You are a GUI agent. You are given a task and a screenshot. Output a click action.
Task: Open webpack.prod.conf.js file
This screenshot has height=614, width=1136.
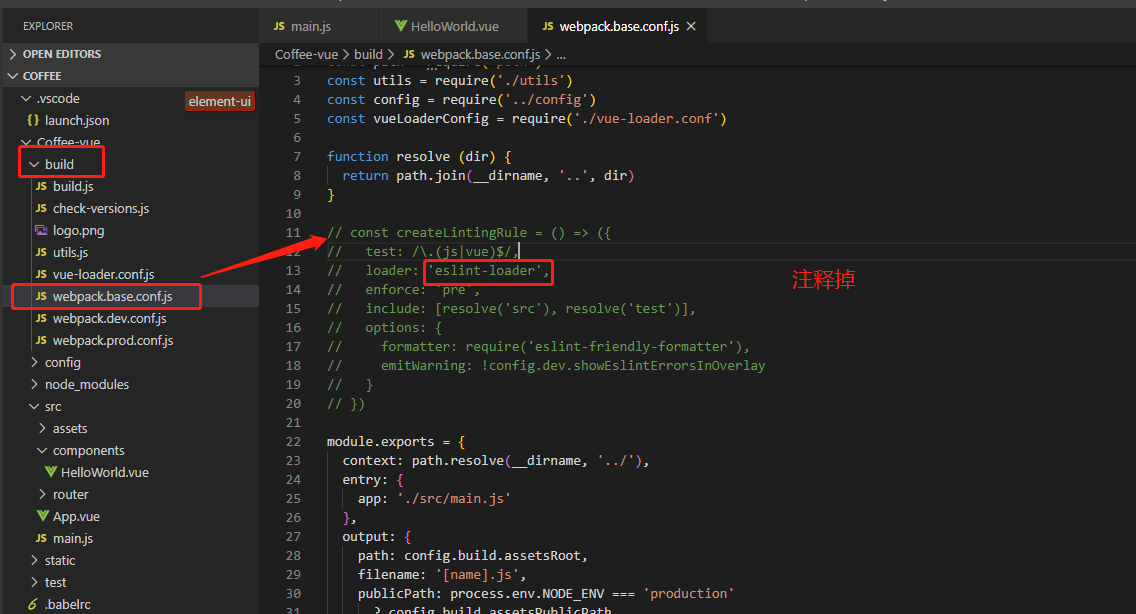point(113,340)
